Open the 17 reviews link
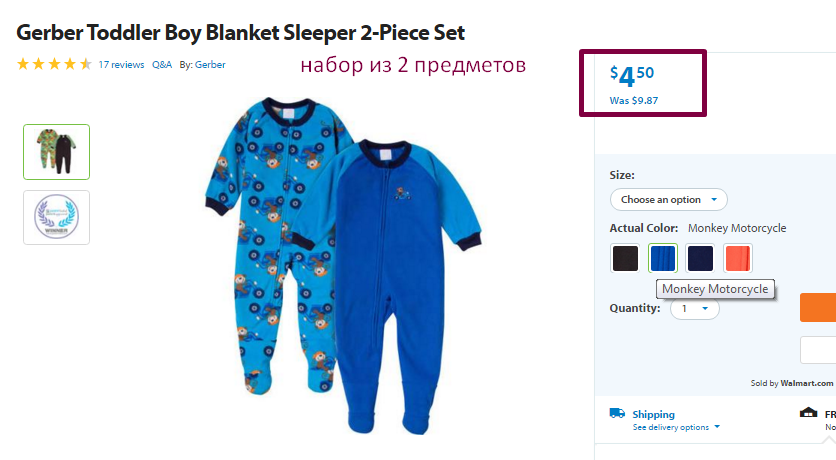The width and height of the screenshot is (836, 460). pyautogui.click(x=121, y=64)
